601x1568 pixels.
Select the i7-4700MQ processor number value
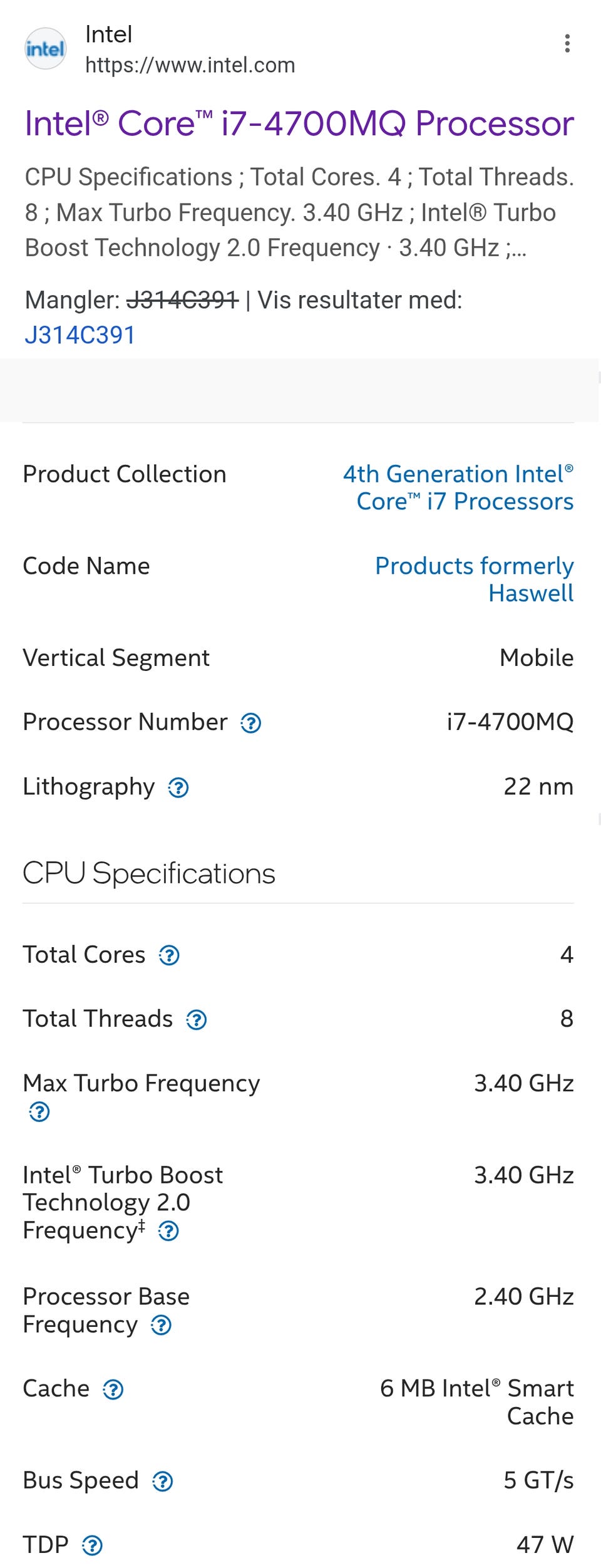pos(510,722)
